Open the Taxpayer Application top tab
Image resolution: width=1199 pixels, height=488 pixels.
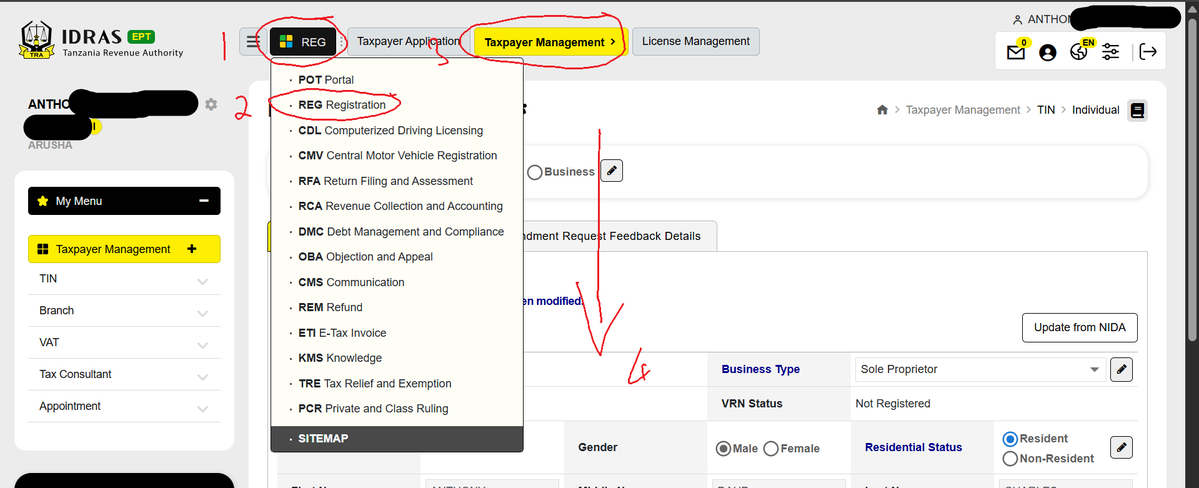408,41
